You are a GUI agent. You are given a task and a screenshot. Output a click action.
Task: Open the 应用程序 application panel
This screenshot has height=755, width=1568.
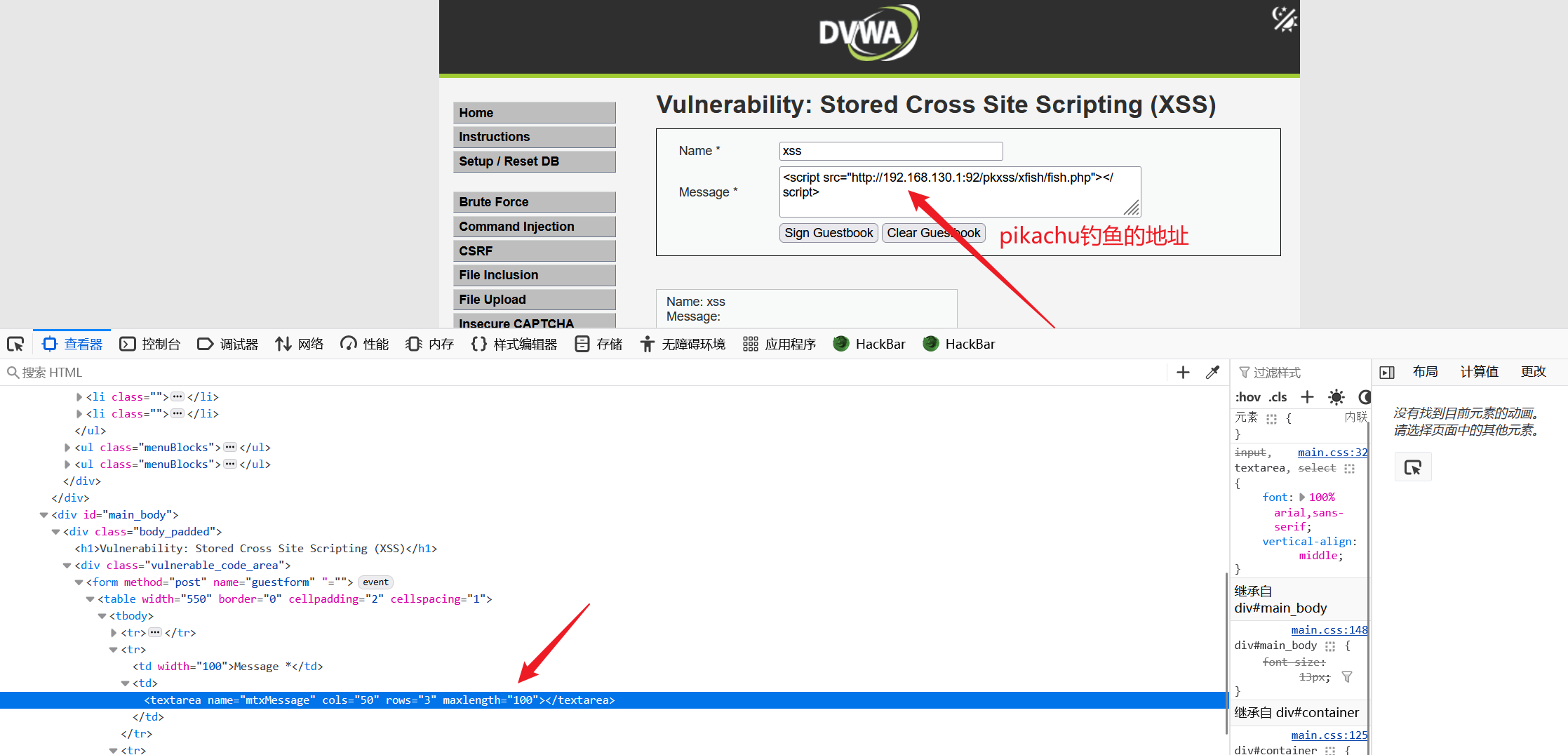click(779, 344)
